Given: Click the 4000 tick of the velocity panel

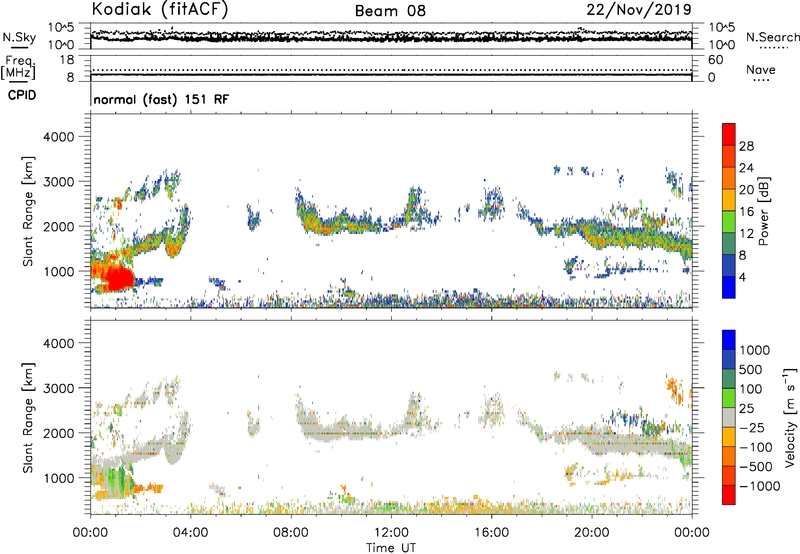Looking at the screenshot, I should (x=59, y=343).
